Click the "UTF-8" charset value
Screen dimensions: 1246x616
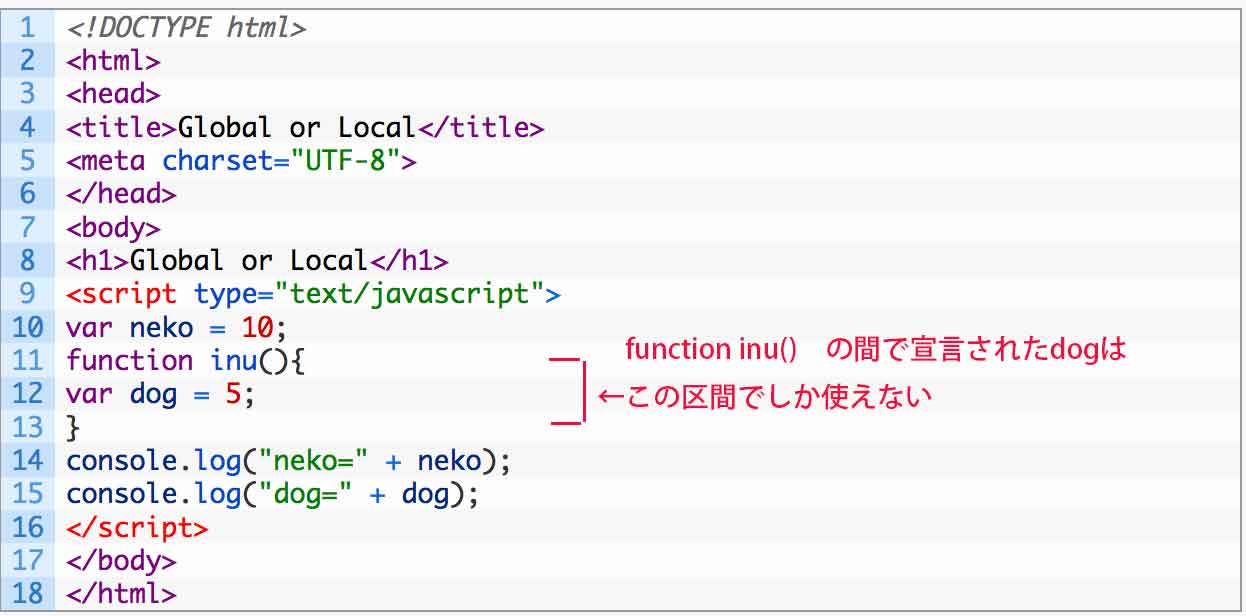click(345, 160)
